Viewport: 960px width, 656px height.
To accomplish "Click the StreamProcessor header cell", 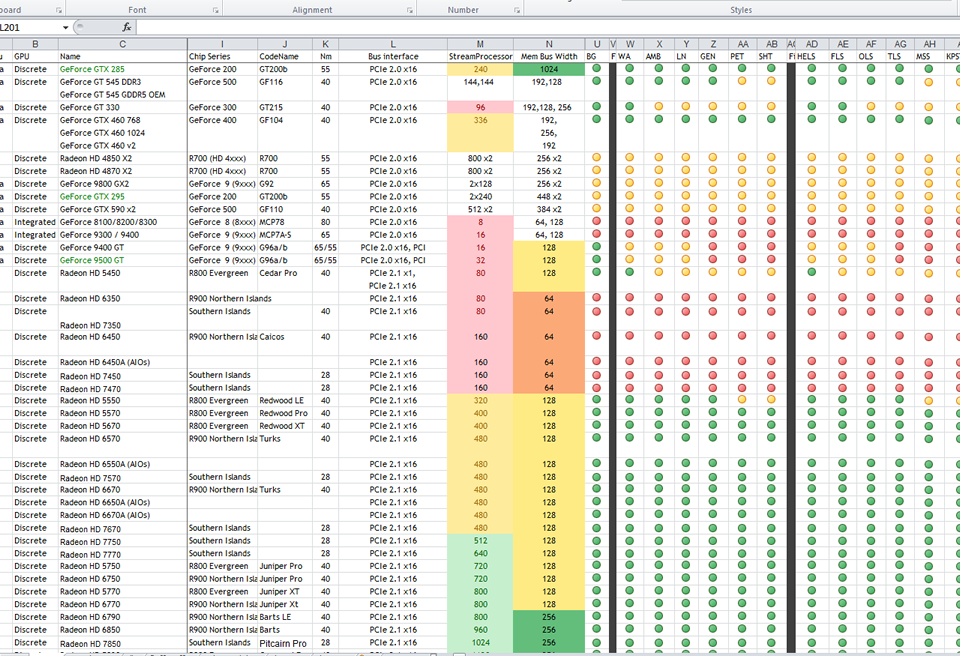I will pyautogui.click(x=480, y=56).
